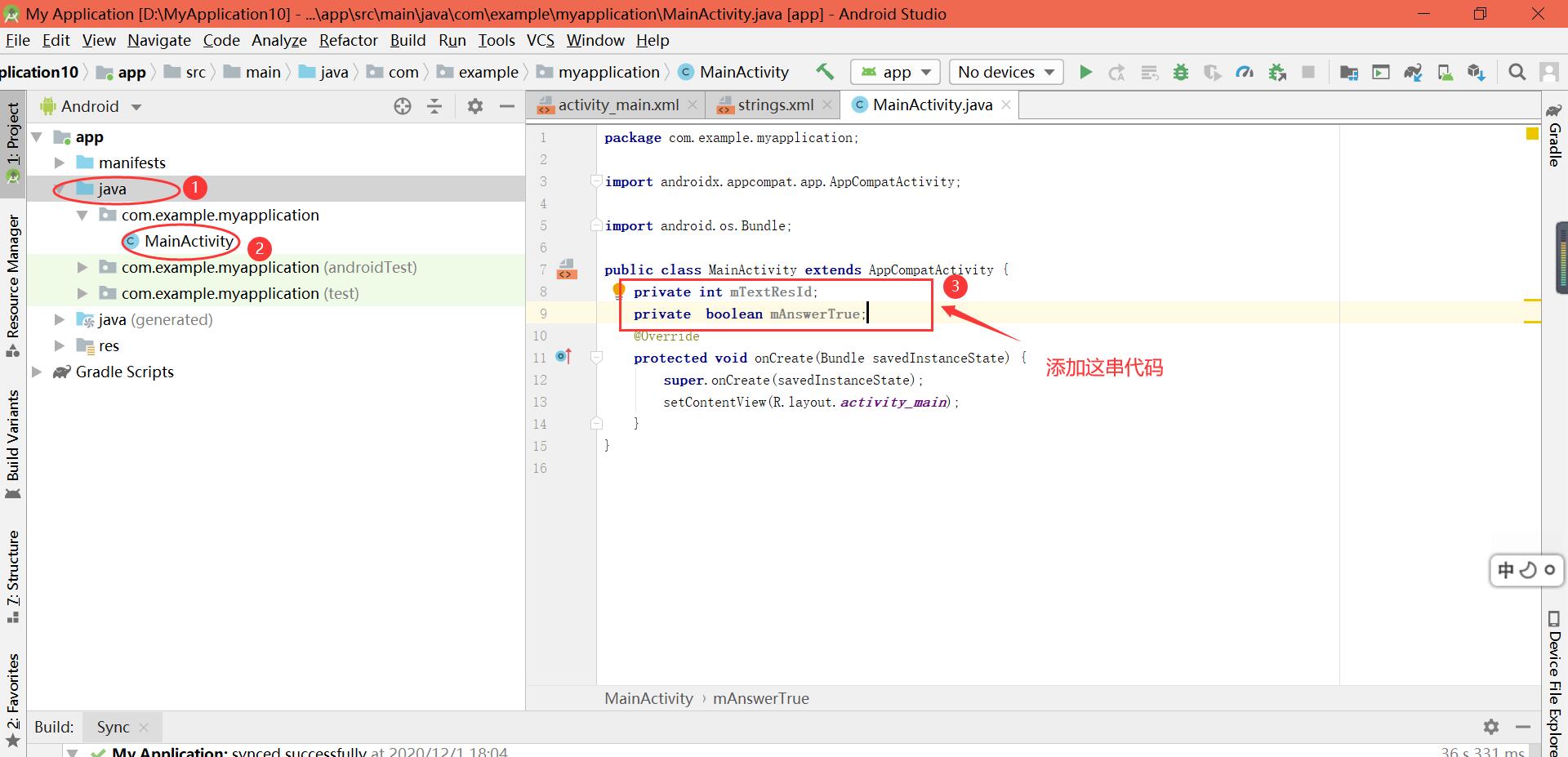Expand the manifests folder

[60, 163]
